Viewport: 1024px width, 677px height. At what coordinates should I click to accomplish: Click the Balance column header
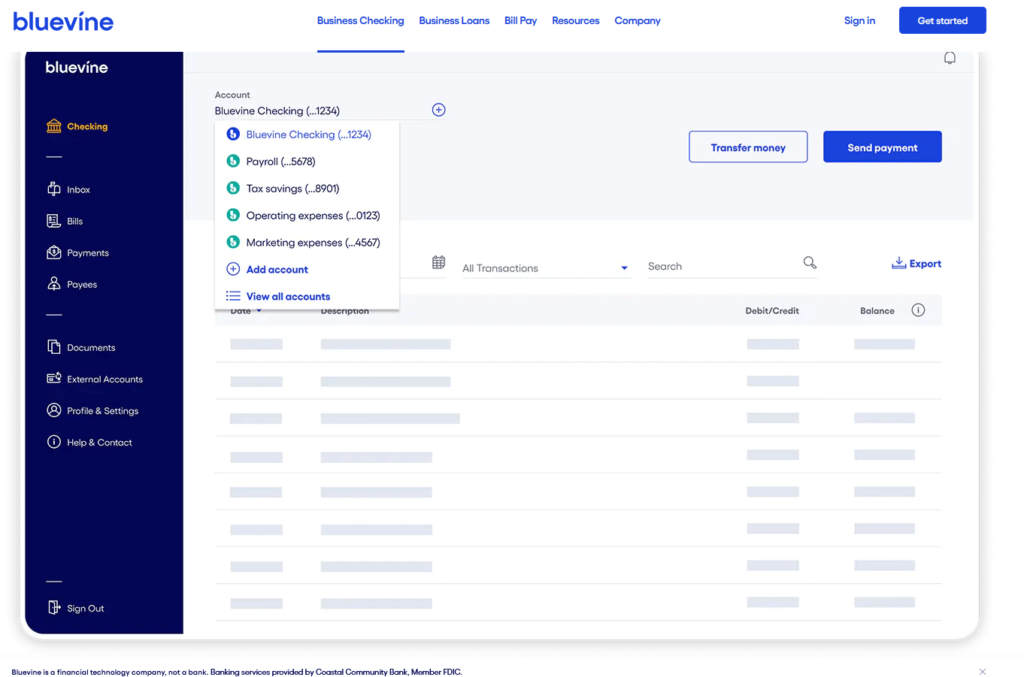877,311
